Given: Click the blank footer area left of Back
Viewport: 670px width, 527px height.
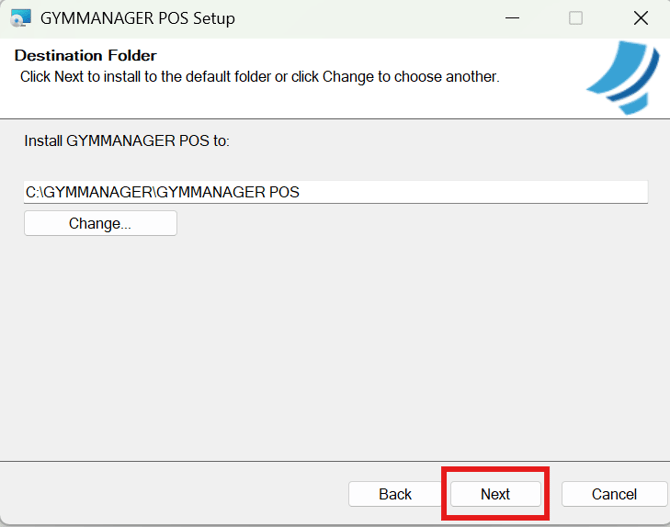Looking at the screenshot, I should (170, 494).
